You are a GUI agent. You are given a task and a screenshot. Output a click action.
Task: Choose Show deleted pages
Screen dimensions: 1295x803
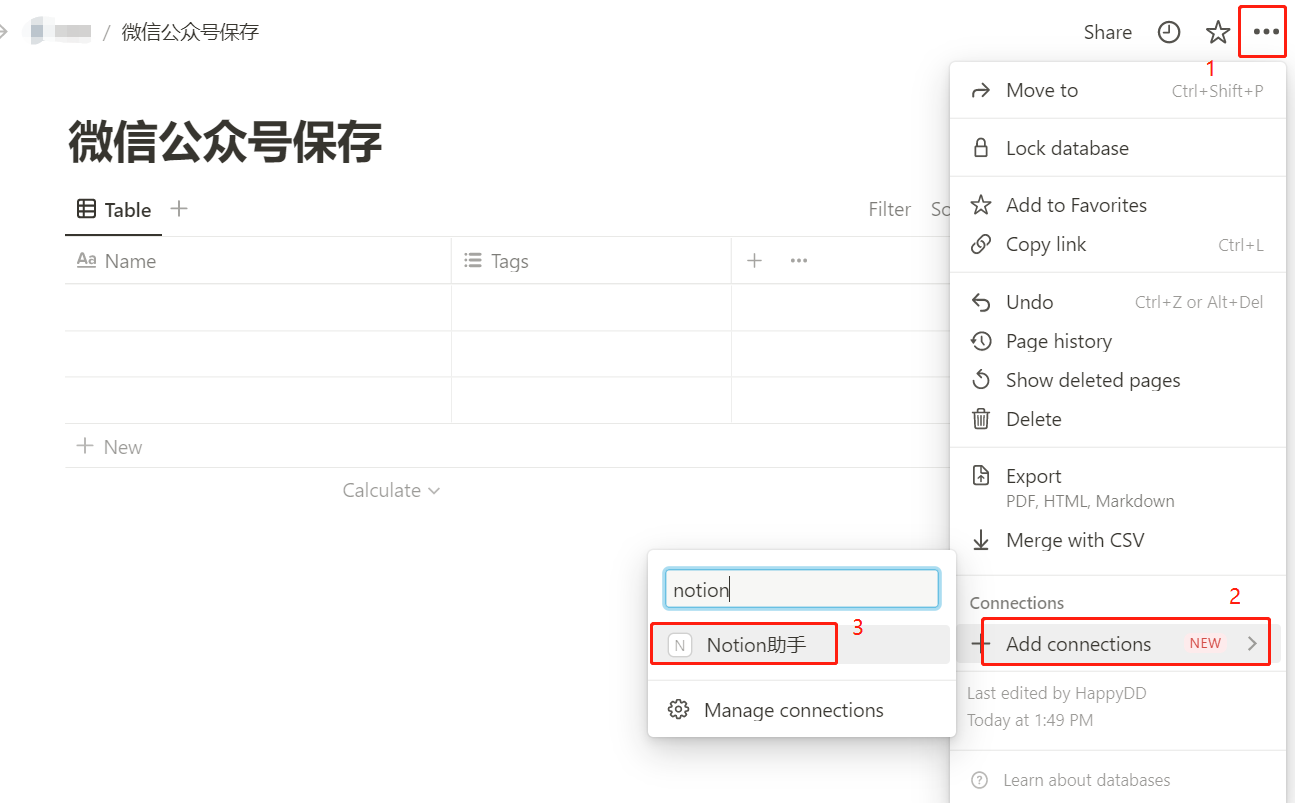[1117, 380]
